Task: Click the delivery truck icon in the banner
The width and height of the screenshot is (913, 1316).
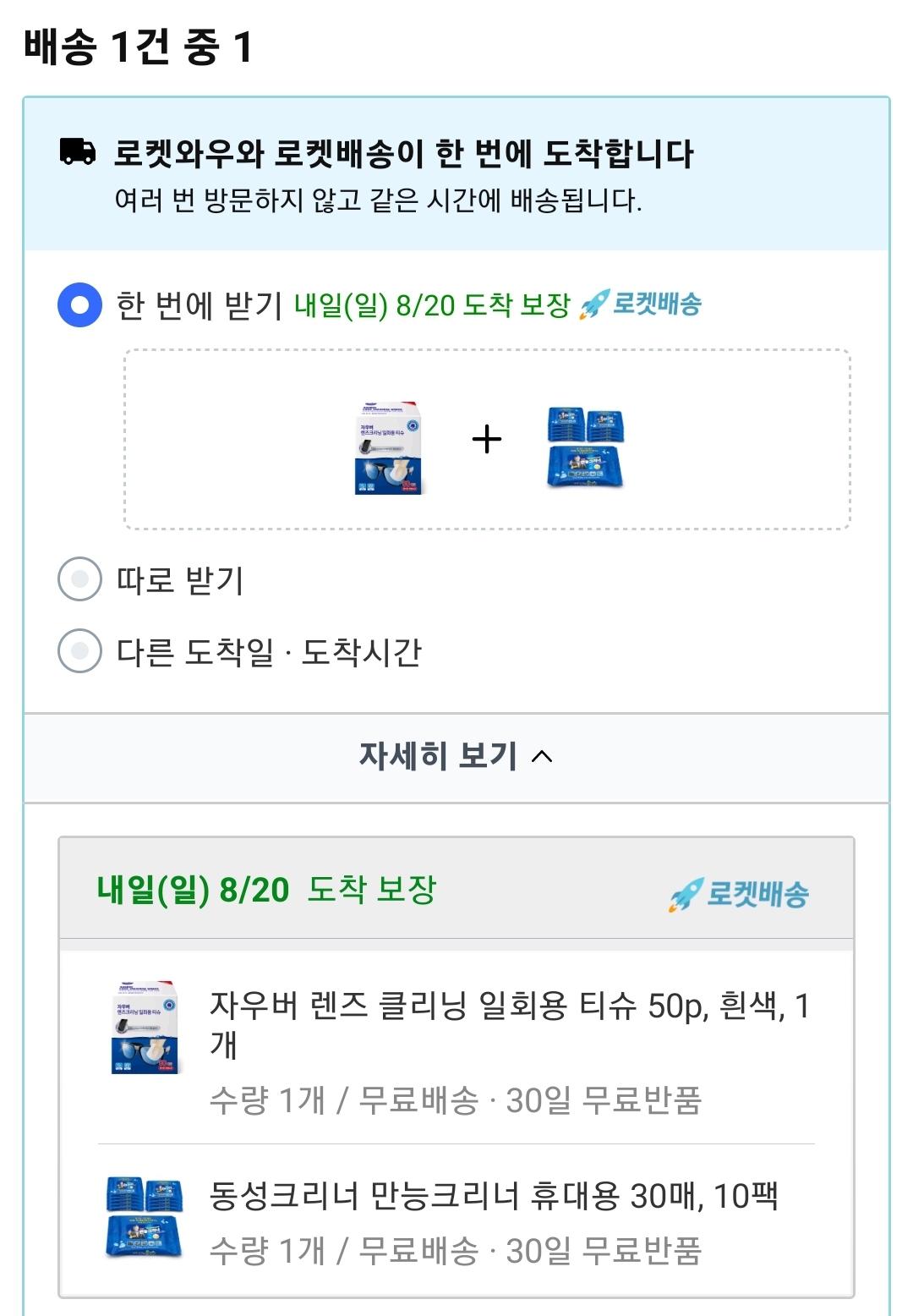Action: pos(78,152)
